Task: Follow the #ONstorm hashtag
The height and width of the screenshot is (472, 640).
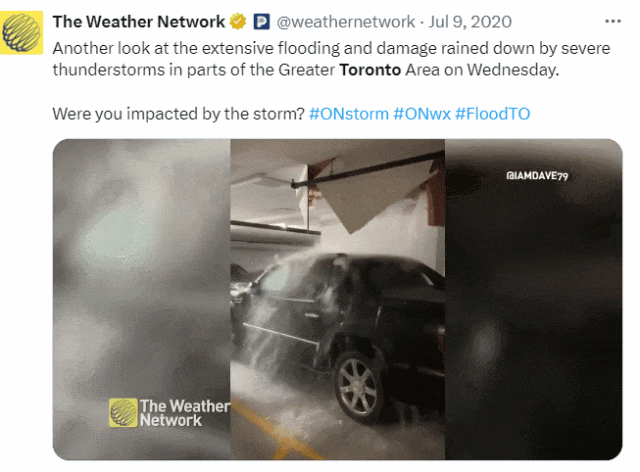Action: 349,114
